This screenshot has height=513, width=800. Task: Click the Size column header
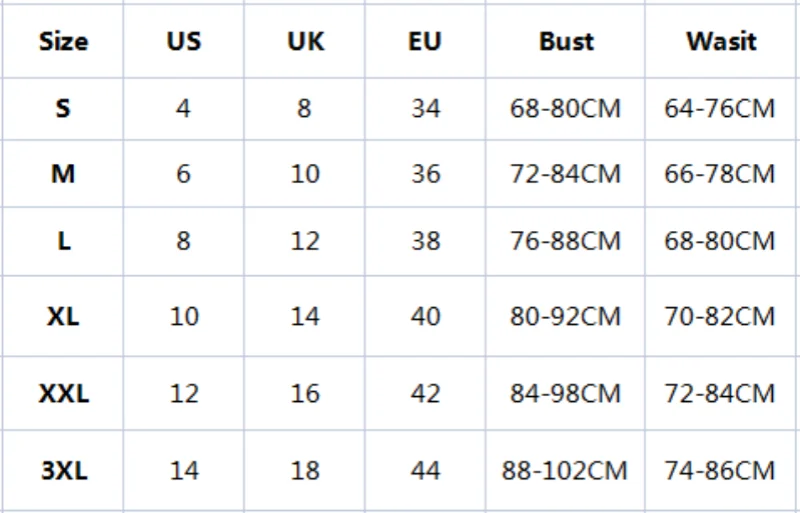click(x=63, y=42)
